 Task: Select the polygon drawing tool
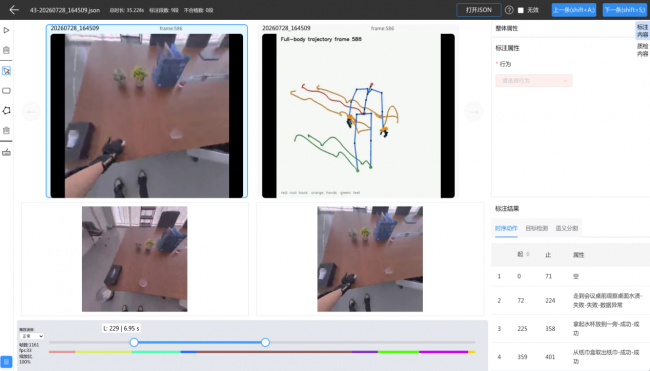click(x=6, y=111)
